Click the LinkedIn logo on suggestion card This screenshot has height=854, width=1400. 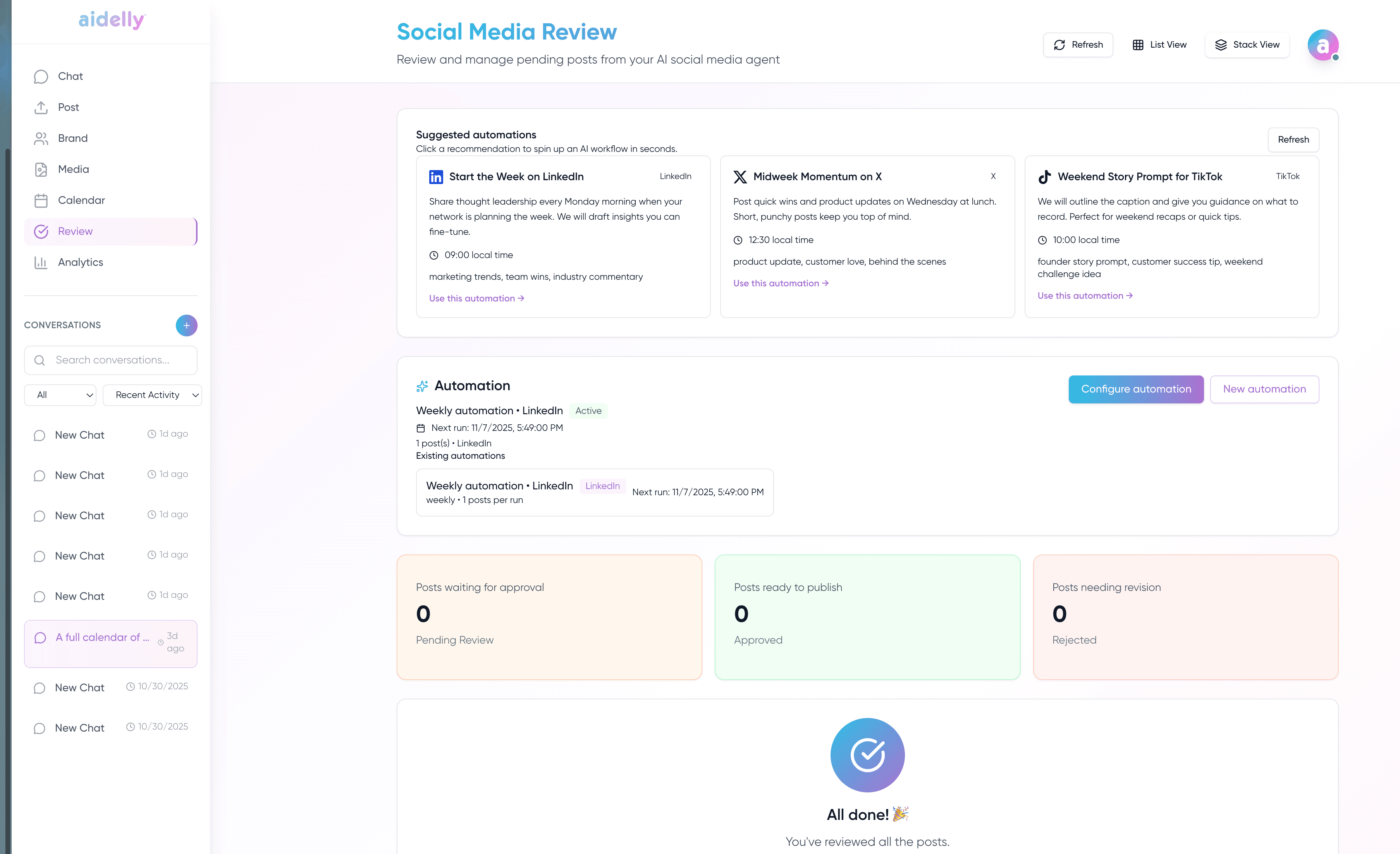(436, 177)
